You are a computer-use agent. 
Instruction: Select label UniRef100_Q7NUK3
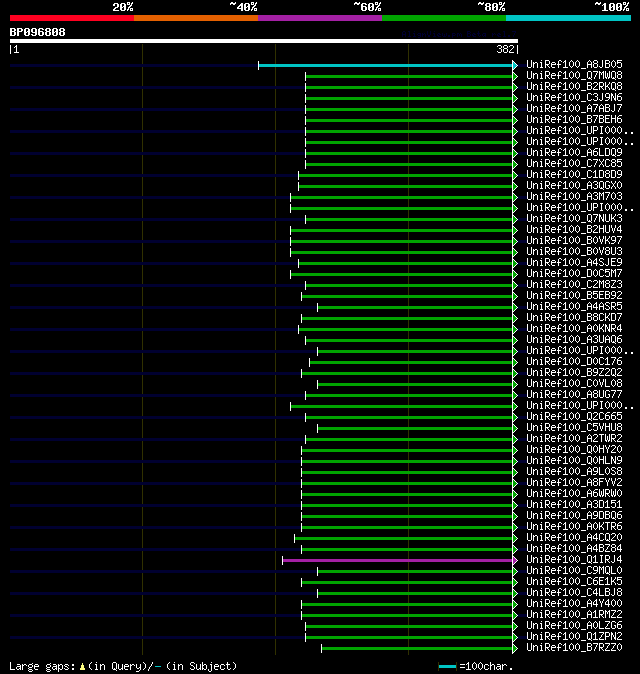point(574,218)
